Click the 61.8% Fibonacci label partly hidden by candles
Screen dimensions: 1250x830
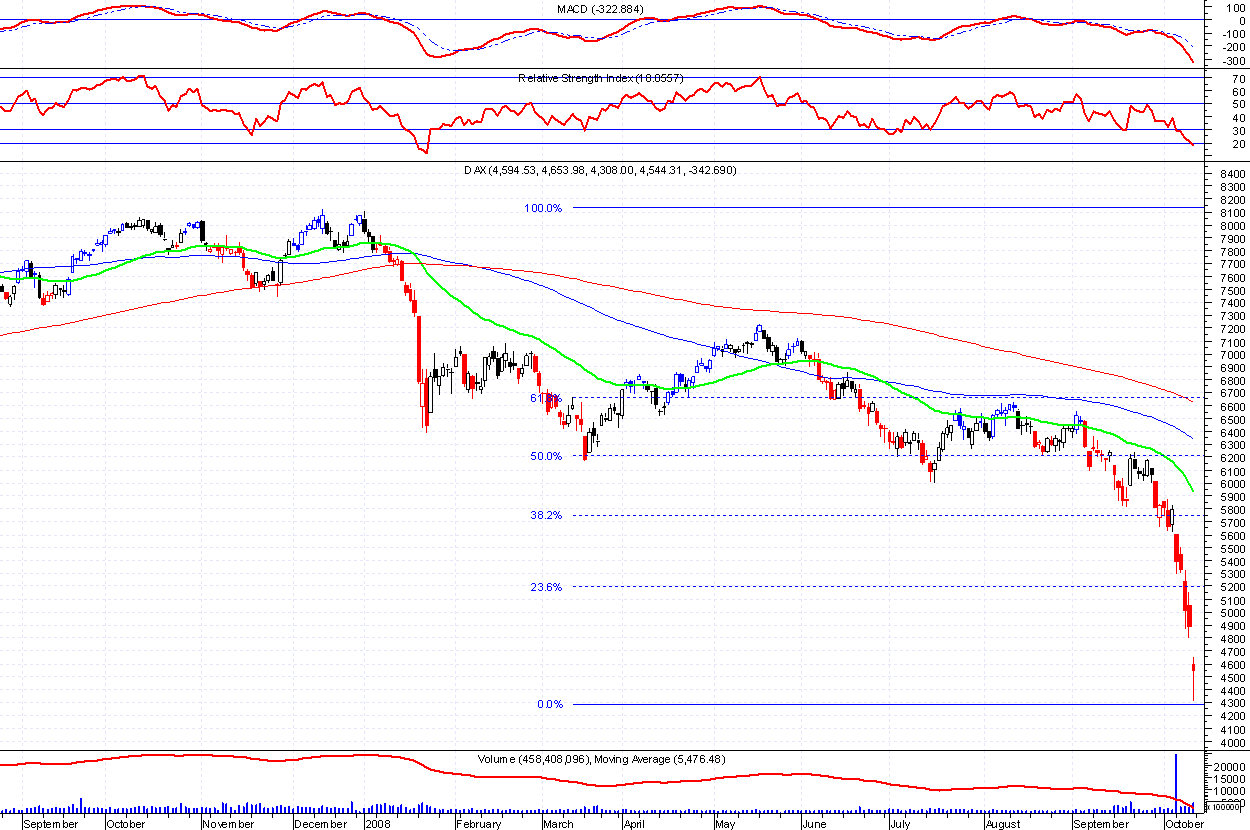coord(546,398)
